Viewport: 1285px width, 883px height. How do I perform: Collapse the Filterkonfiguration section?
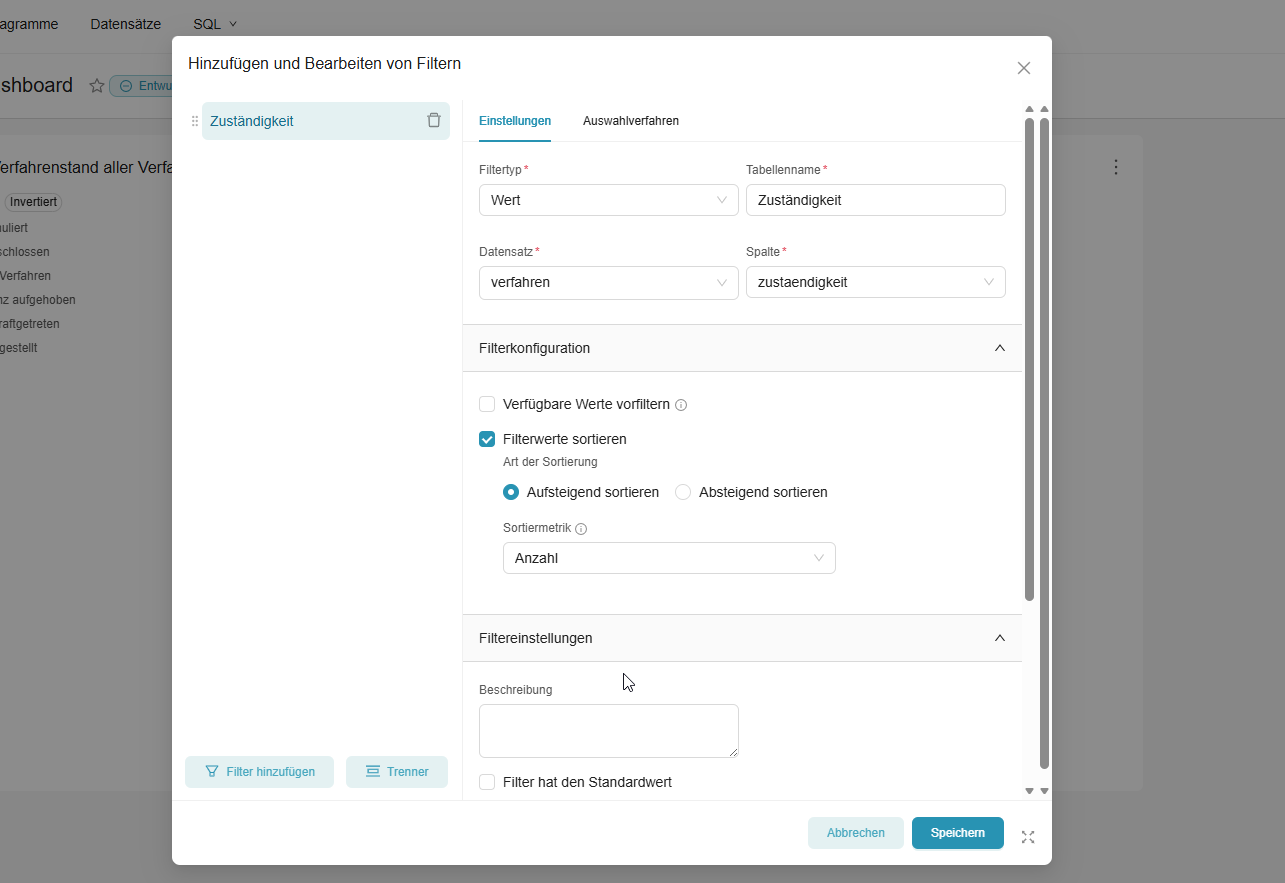coord(999,348)
